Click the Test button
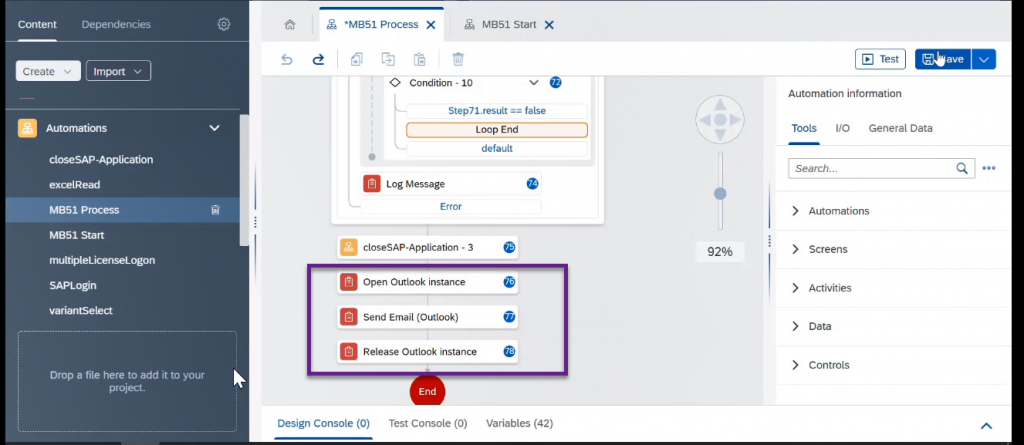This screenshot has width=1024, height=445. point(880,59)
